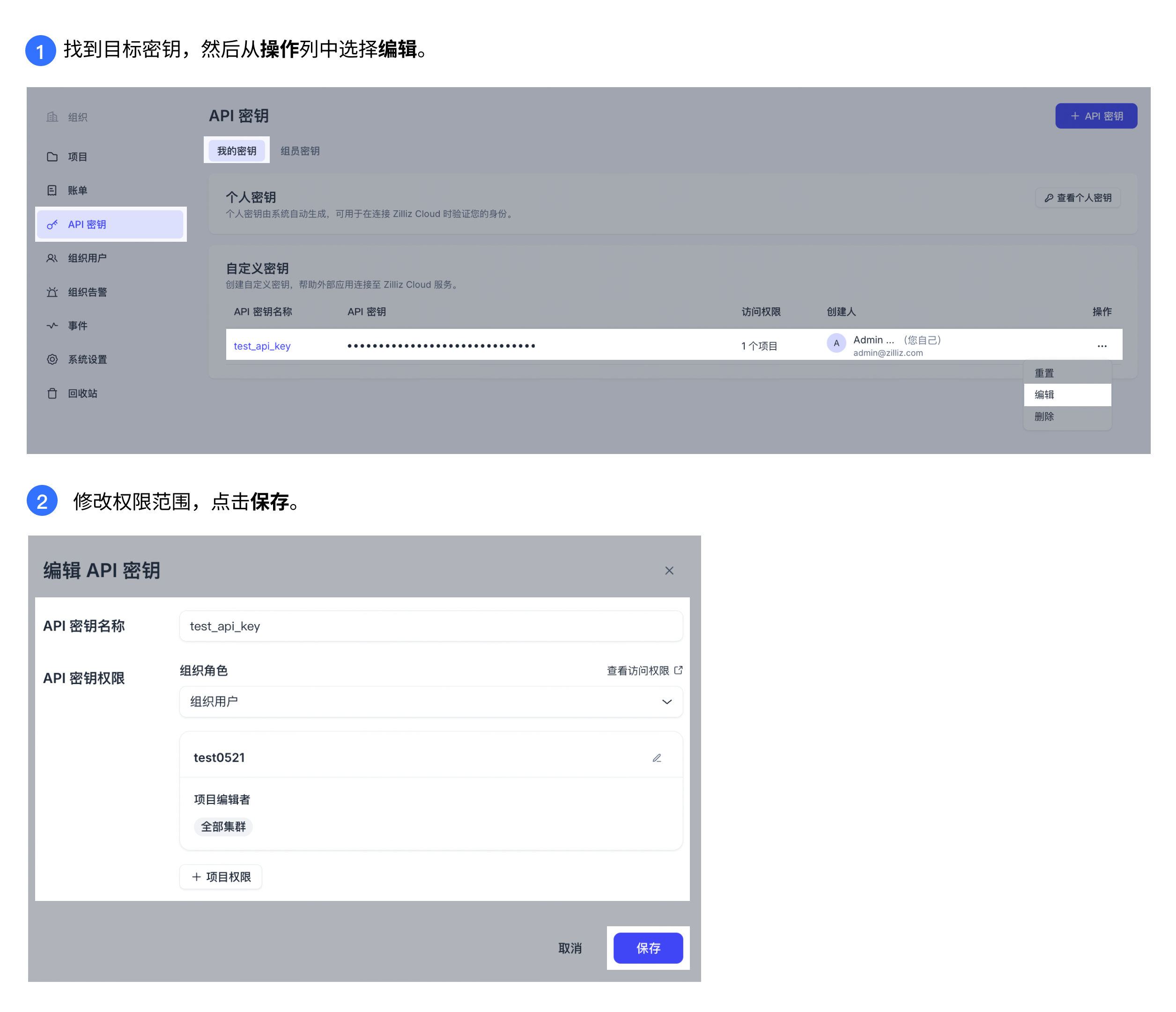Click the 项目编辑者 role text

pos(222,800)
